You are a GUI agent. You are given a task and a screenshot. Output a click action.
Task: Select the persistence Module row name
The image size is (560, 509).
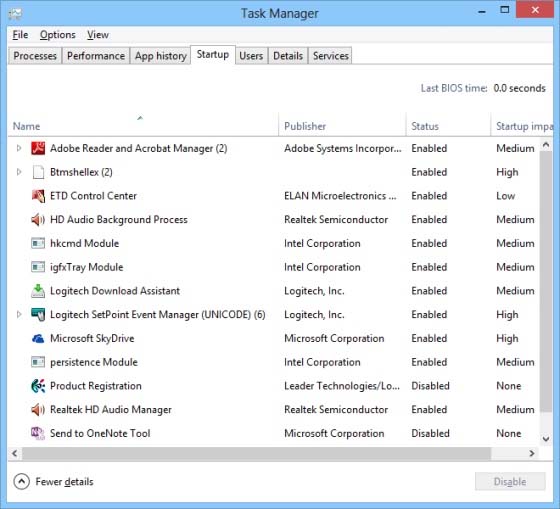[94, 362]
